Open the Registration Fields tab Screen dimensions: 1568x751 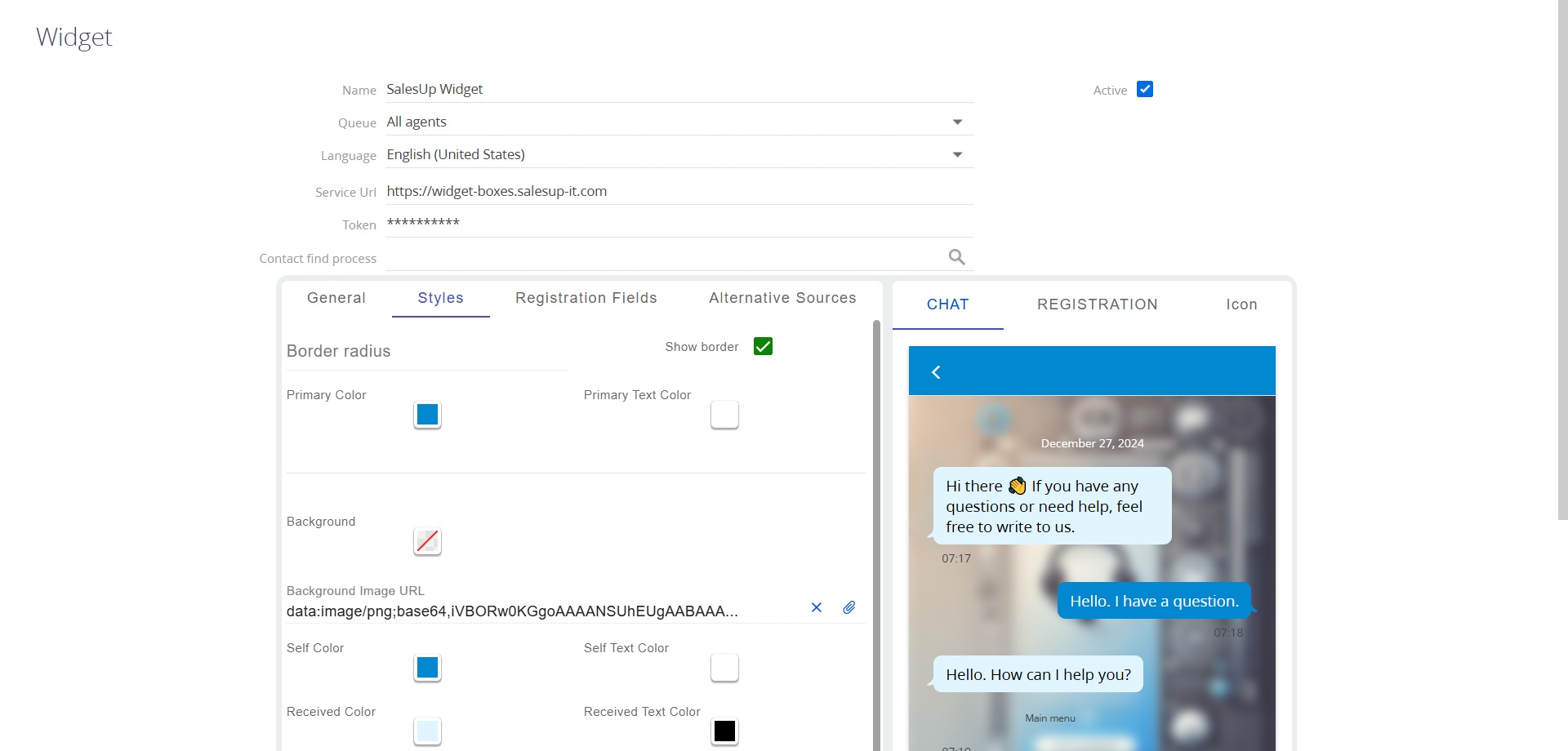click(586, 298)
